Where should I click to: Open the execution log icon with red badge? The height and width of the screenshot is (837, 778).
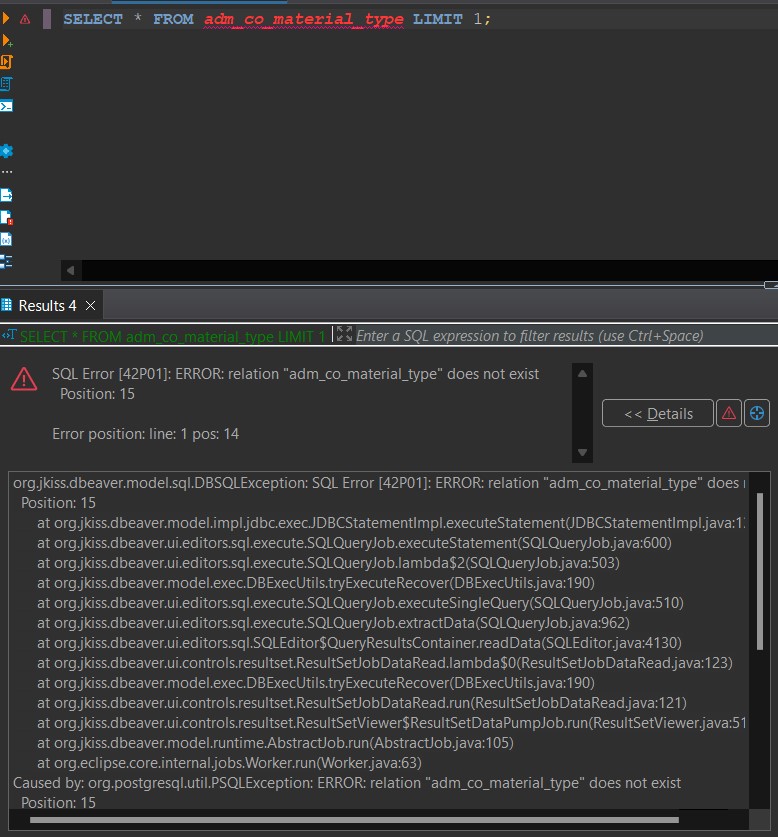pyautogui.click(x=6, y=217)
